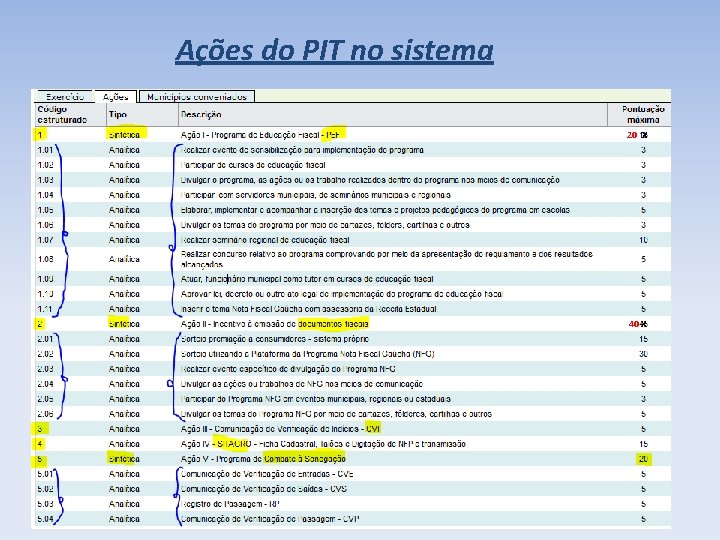Image resolution: width=720 pixels, height=540 pixels.
Task: Click code 1.03 cell
Action: click(45, 180)
